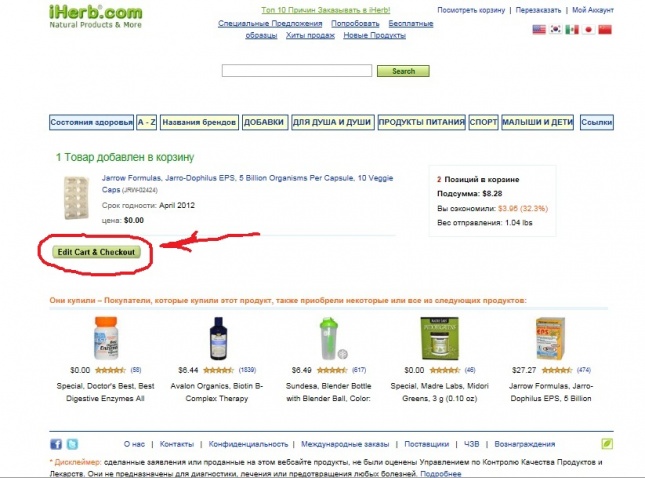Open the Facebook icon in footer

tap(56, 444)
